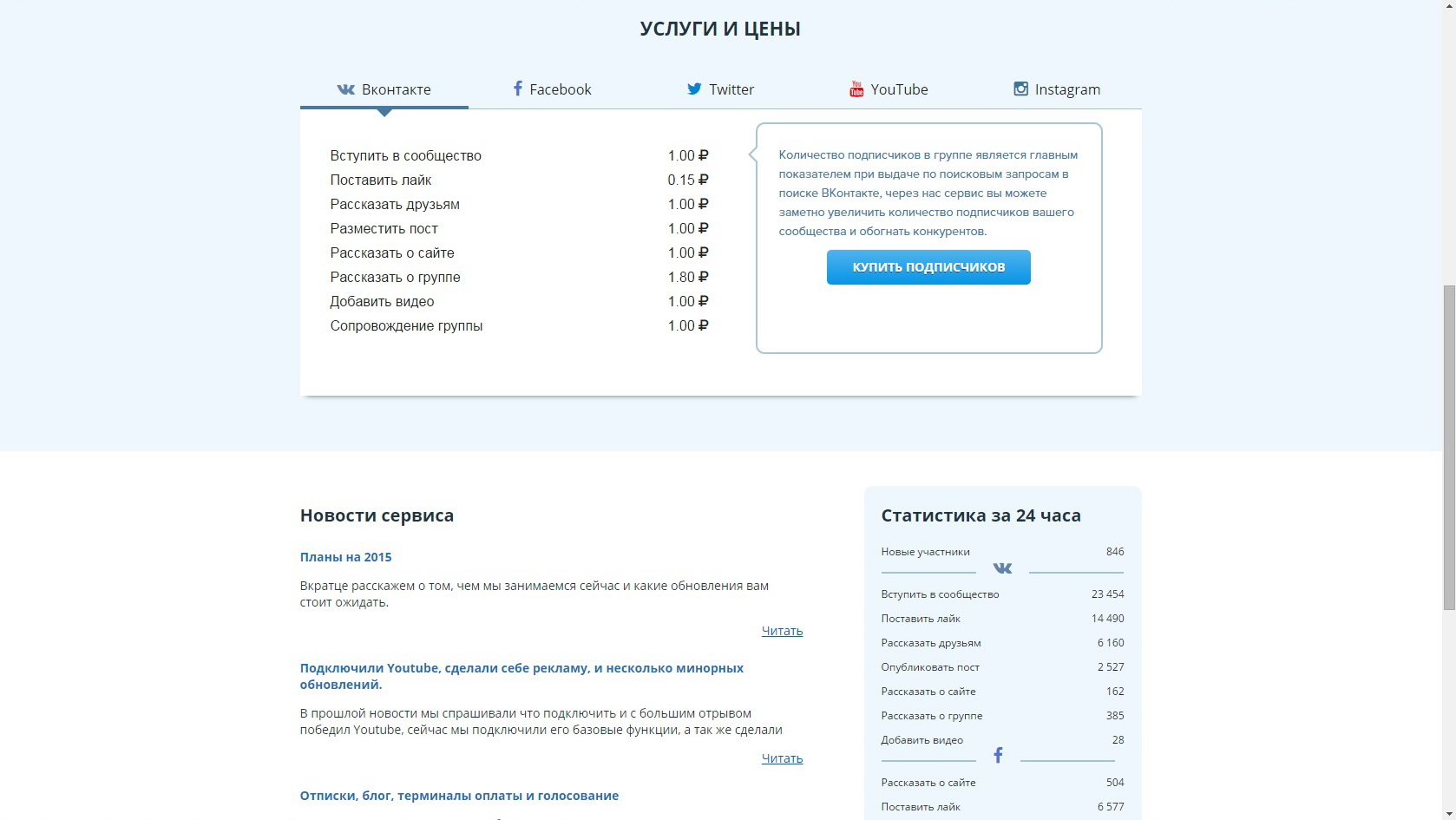Select the Разместить пост service row

[519, 229]
